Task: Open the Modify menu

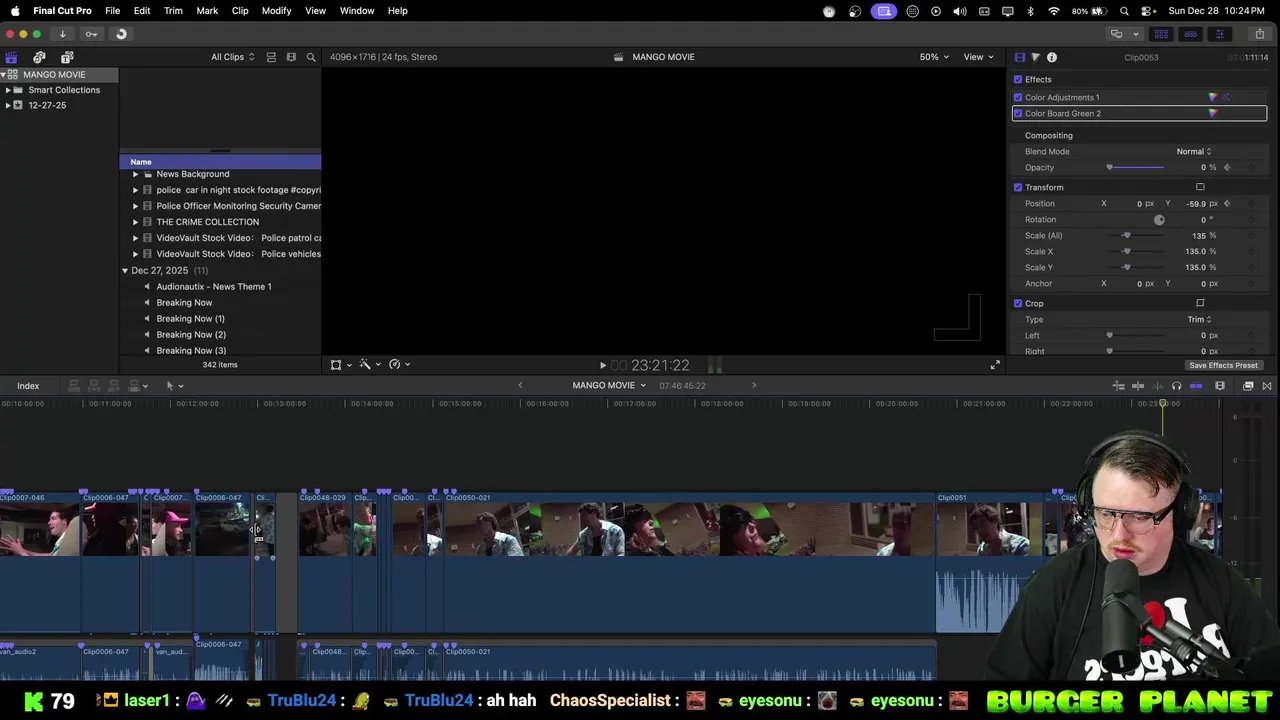Action: coord(276,10)
